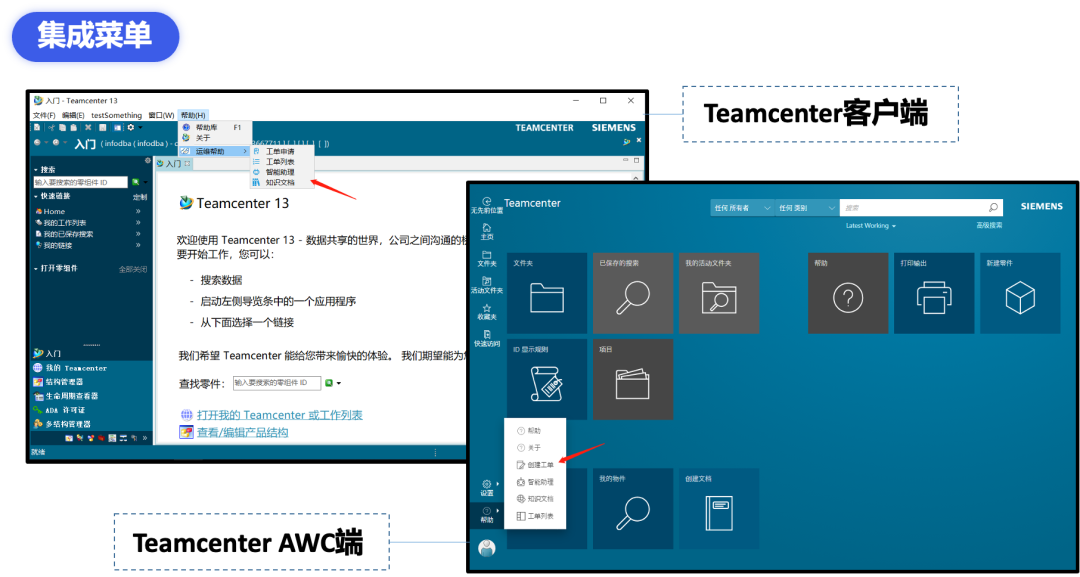
Task: Click the 帮助 question mark tile
Action: coord(848,292)
